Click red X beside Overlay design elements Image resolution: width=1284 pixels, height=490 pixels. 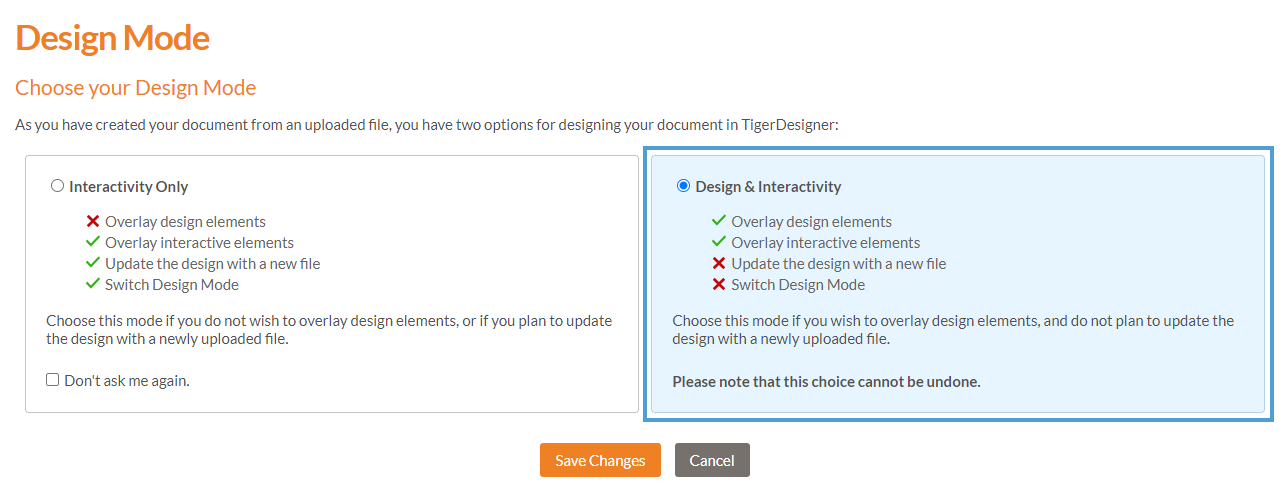[x=93, y=222]
